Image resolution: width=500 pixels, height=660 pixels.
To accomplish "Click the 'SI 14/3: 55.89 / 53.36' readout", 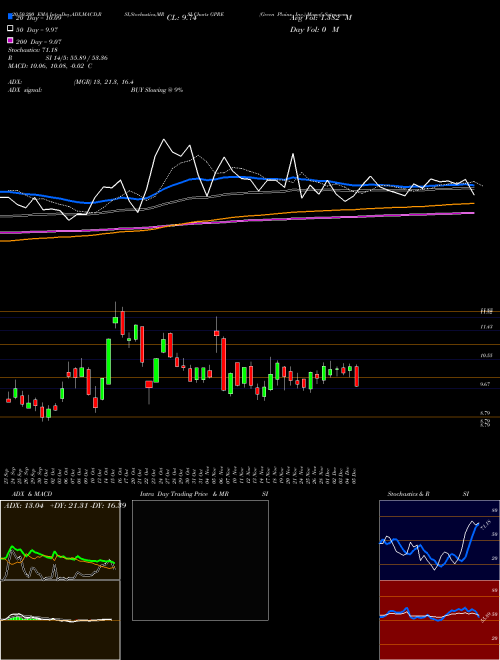I will 77,58.
